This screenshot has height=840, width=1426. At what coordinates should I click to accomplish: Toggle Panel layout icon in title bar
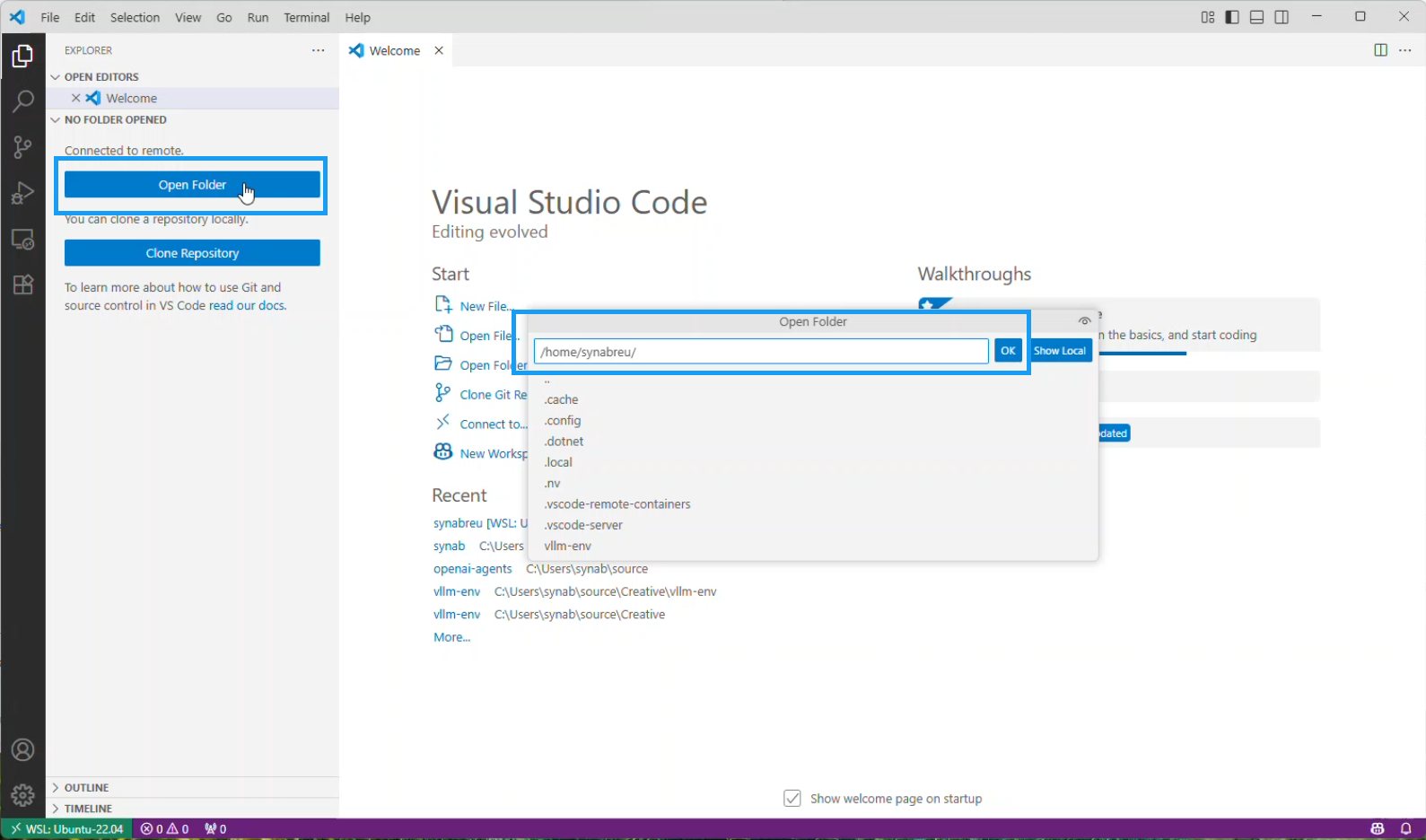coord(1257,17)
